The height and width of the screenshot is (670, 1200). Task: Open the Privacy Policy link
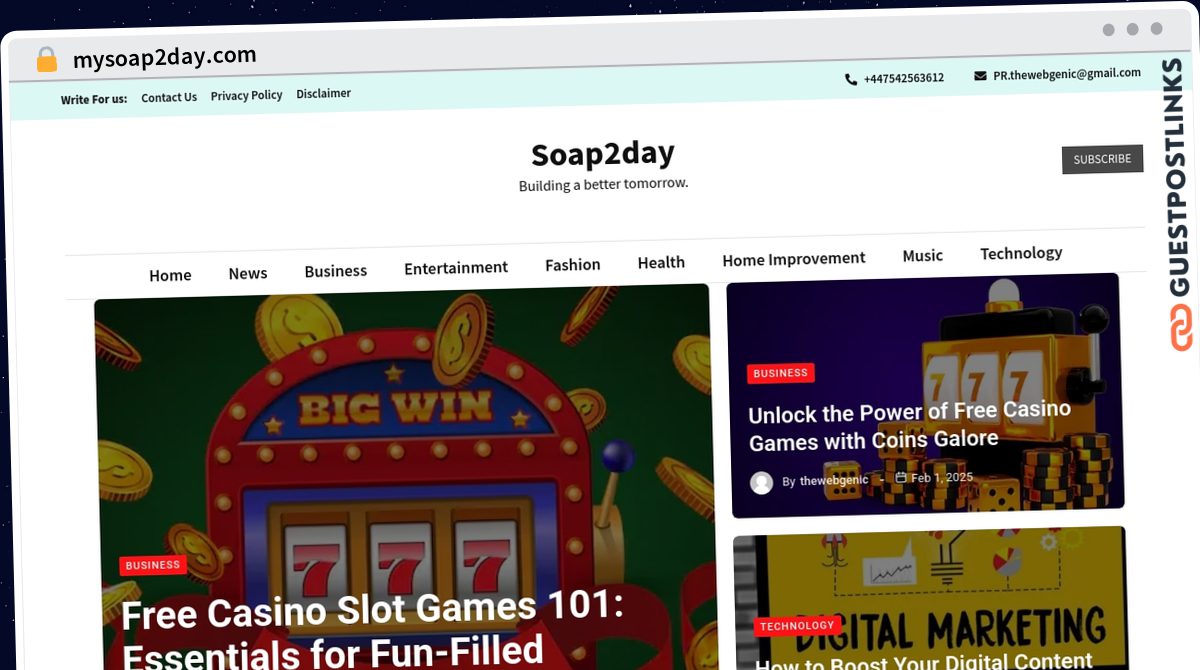(x=246, y=96)
